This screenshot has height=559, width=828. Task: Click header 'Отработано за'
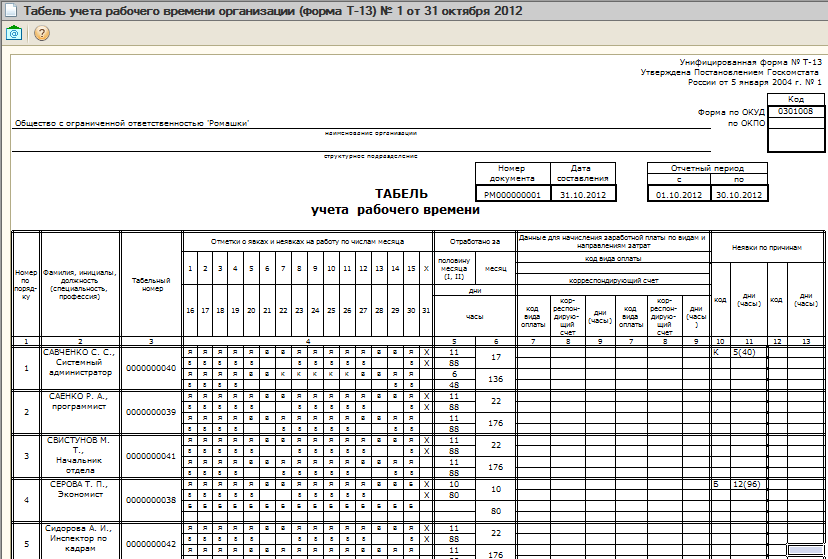pyautogui.click(x=474, y=241)
